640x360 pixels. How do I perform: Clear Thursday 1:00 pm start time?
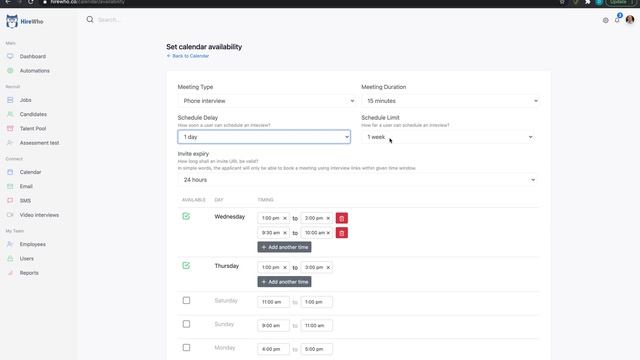point(285,267)
